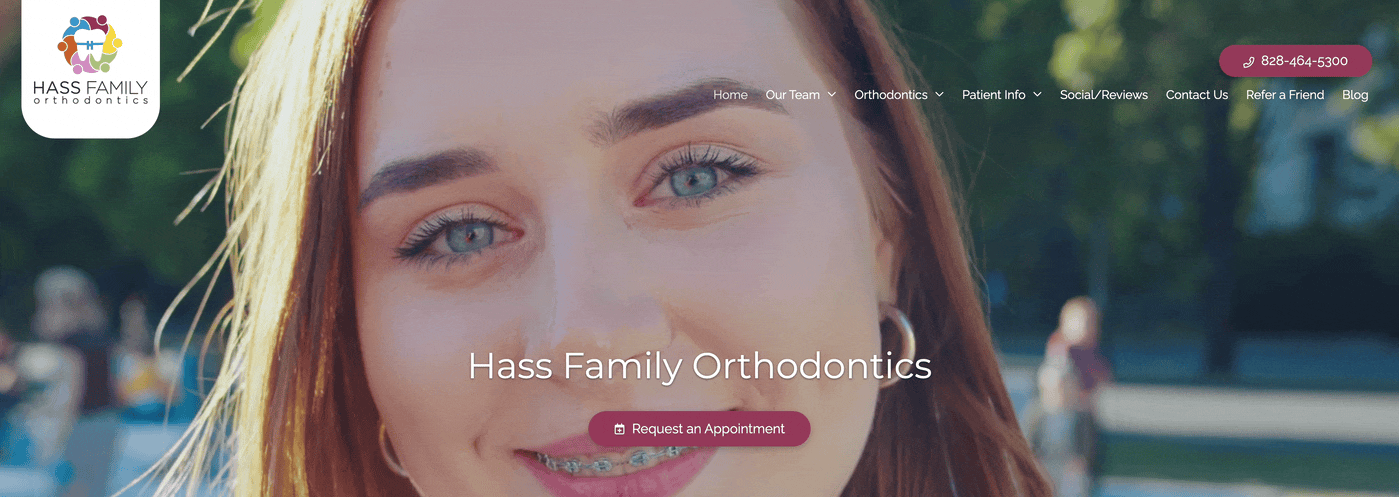Open the Contact Us page
The image size is (1399, 497).
click(1197, 95)
